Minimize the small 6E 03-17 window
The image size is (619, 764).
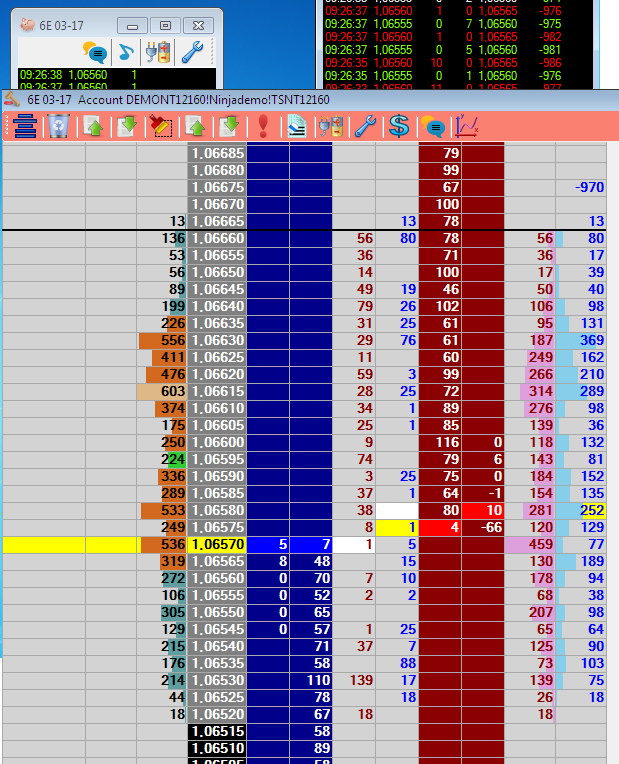[132, 25]
